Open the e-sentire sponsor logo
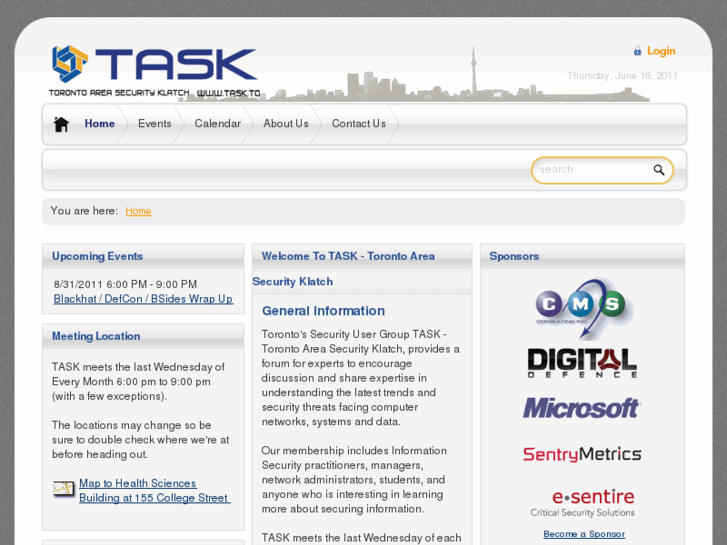Screen dimensions: 727x545 583,503
